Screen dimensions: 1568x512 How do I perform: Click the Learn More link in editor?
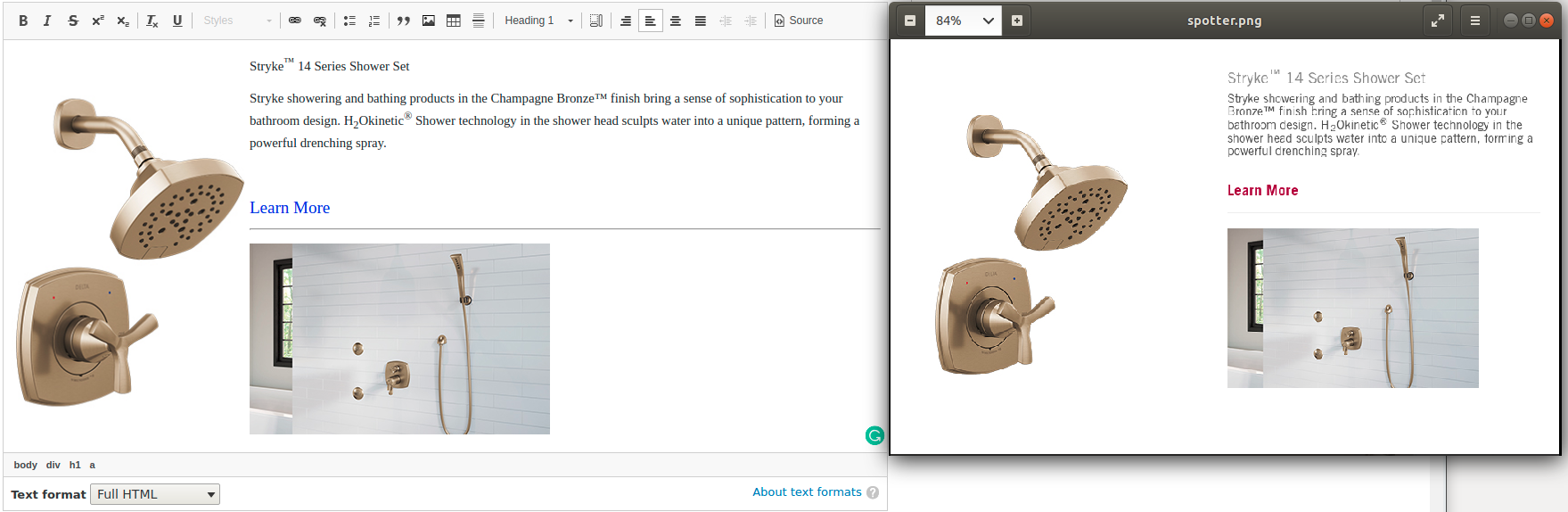[290, 208]
